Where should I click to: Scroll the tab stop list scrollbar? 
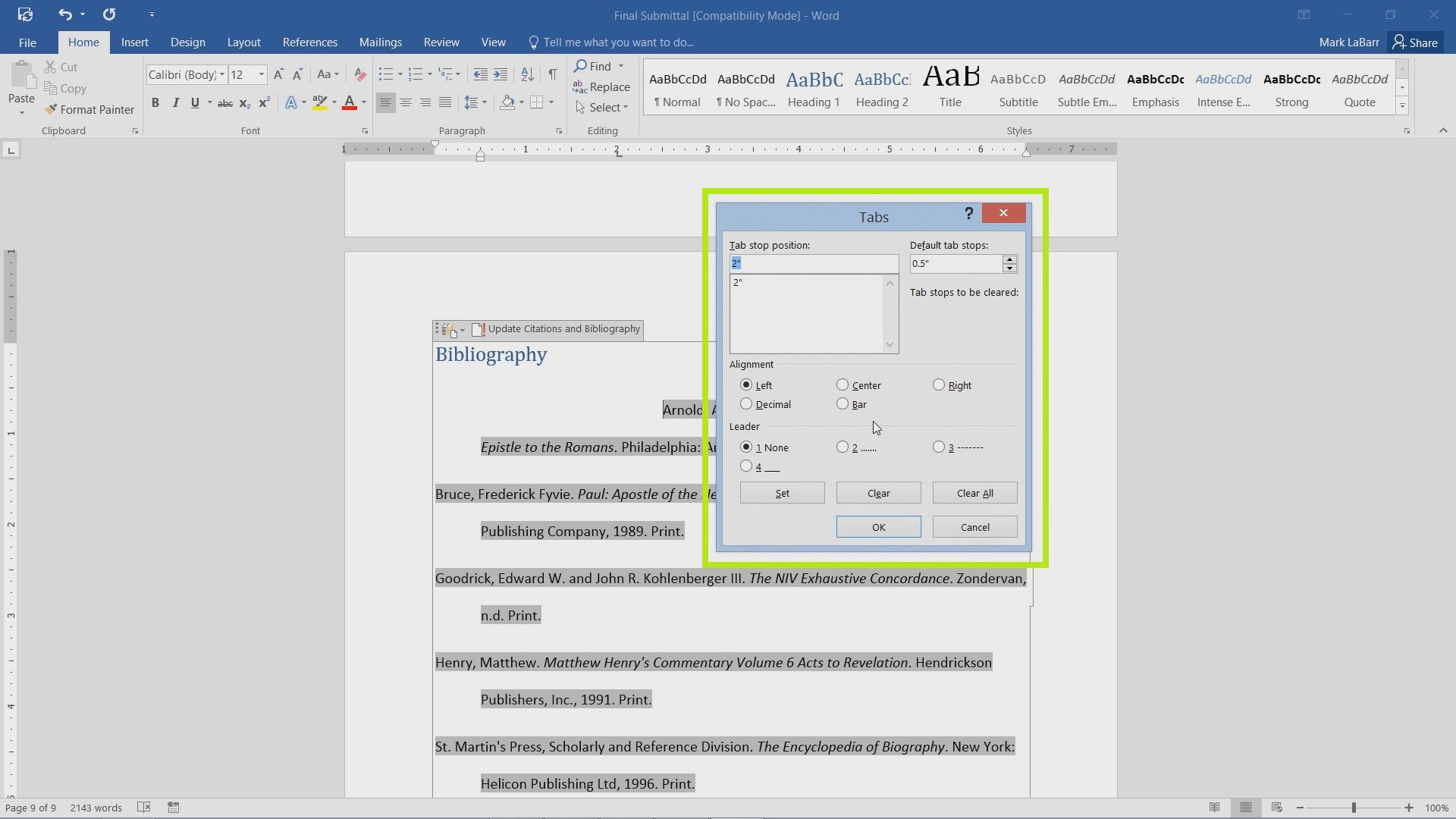(x=889, y=313)
